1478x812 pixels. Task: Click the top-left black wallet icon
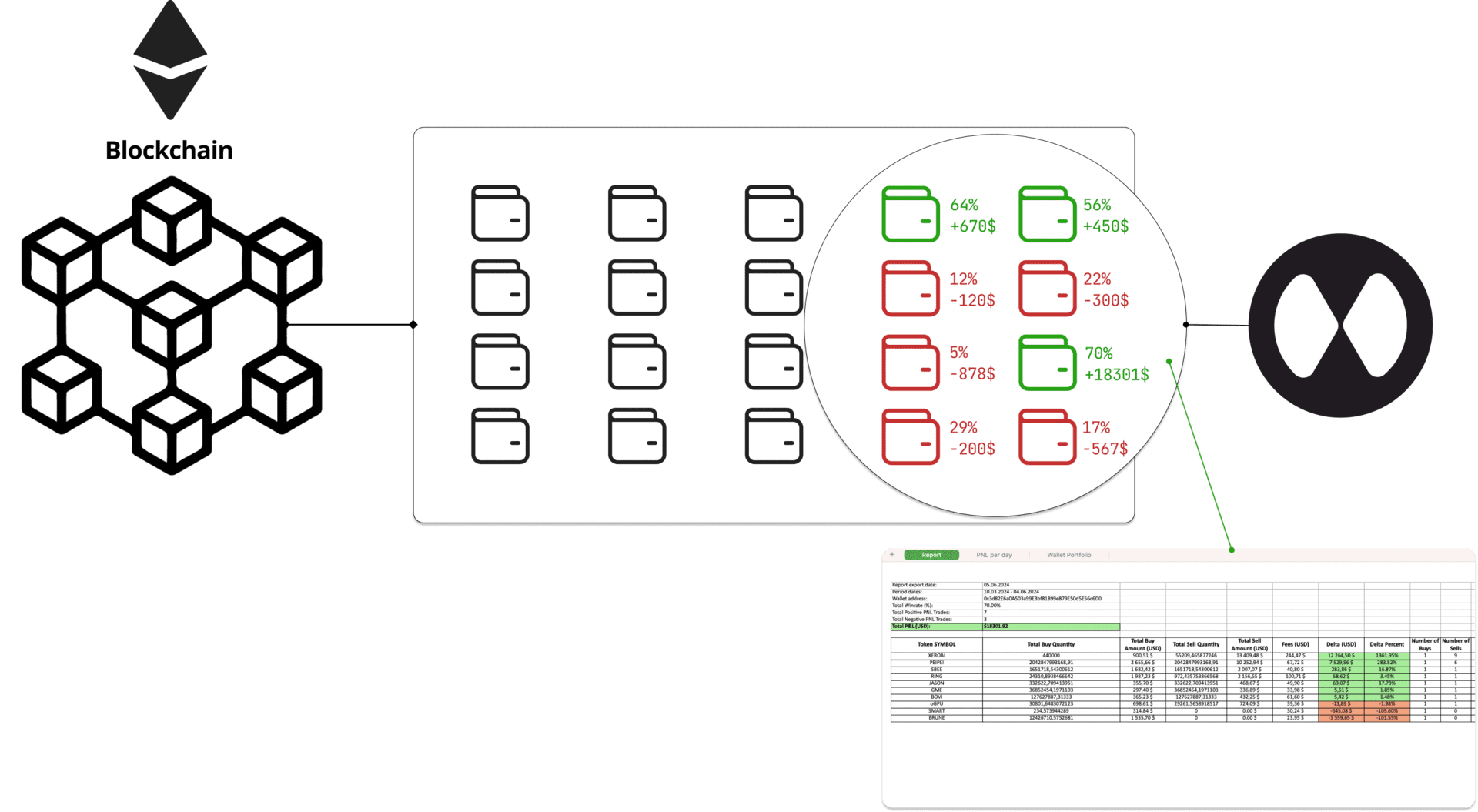[x=500, y=213]
